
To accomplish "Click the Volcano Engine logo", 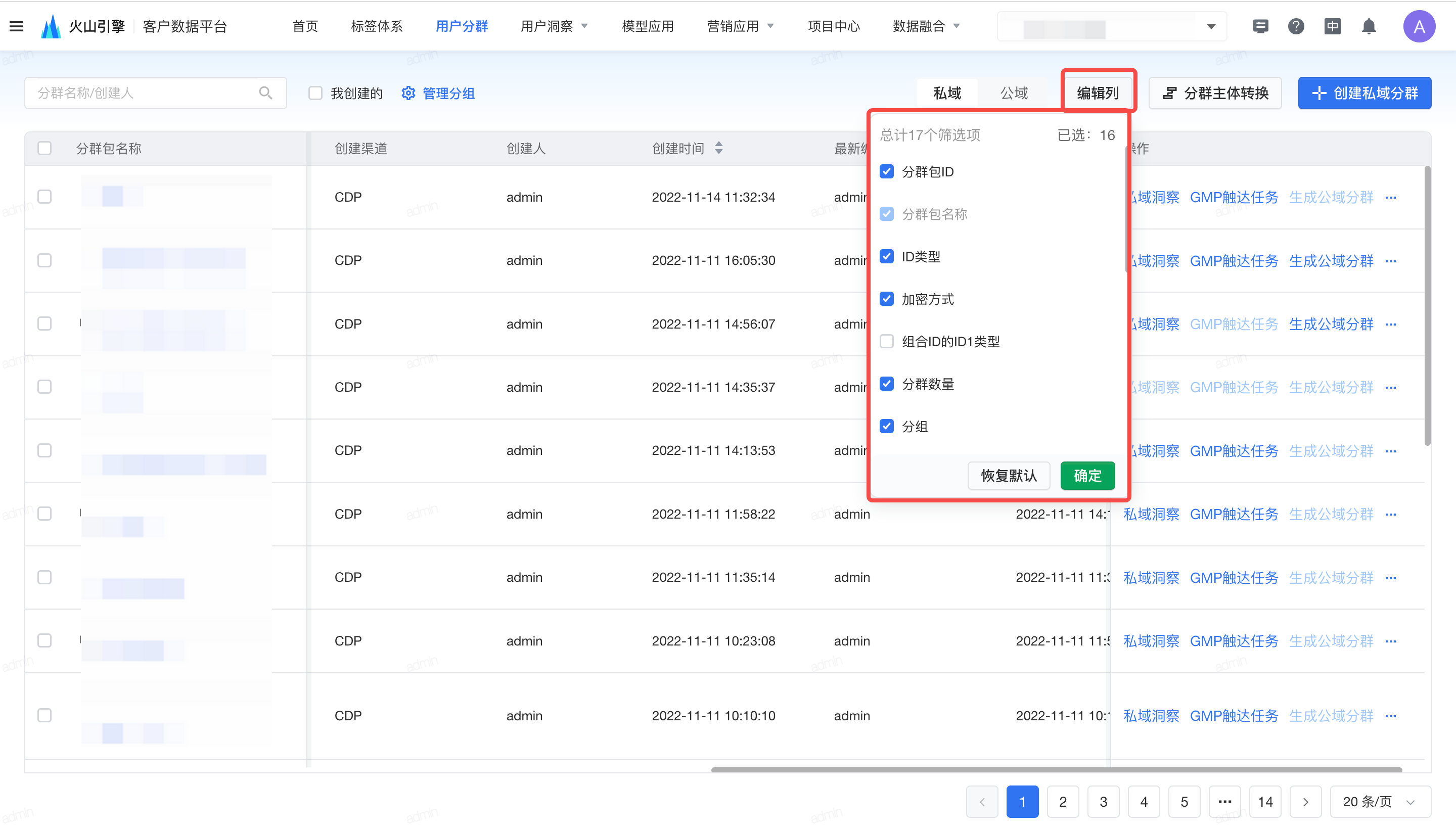I will coord(51,26).
